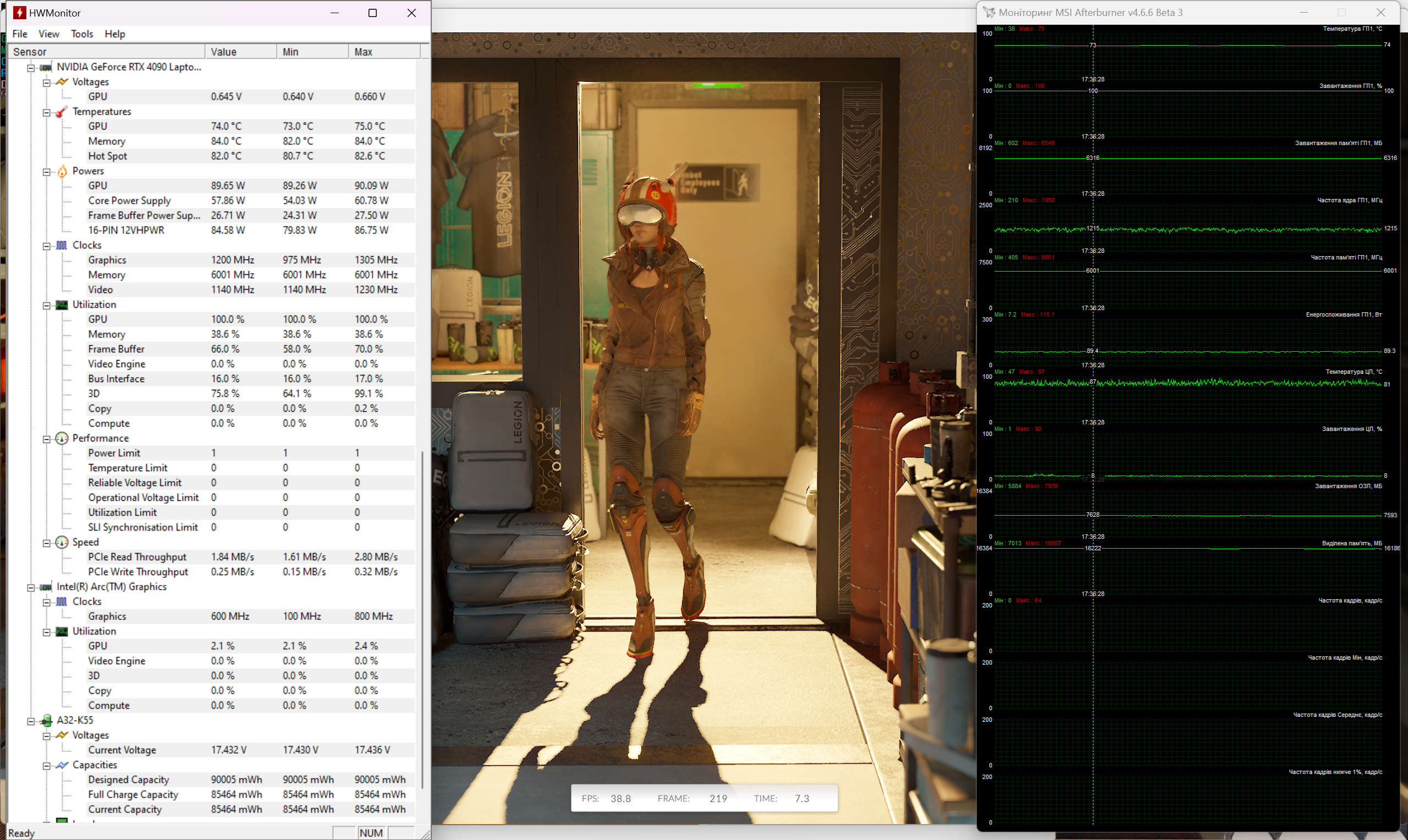Click the Value column header

click(x=241, y=52)
